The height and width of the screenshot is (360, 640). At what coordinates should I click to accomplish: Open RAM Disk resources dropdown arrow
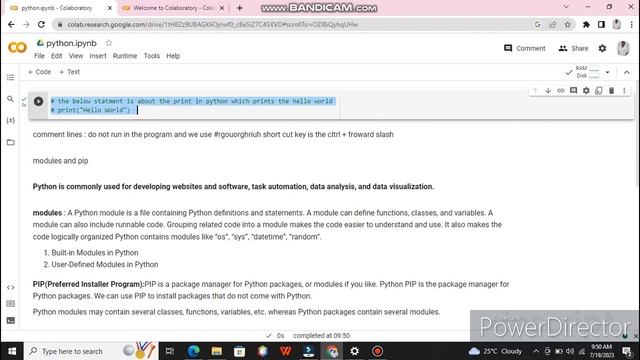pos(607,72)
